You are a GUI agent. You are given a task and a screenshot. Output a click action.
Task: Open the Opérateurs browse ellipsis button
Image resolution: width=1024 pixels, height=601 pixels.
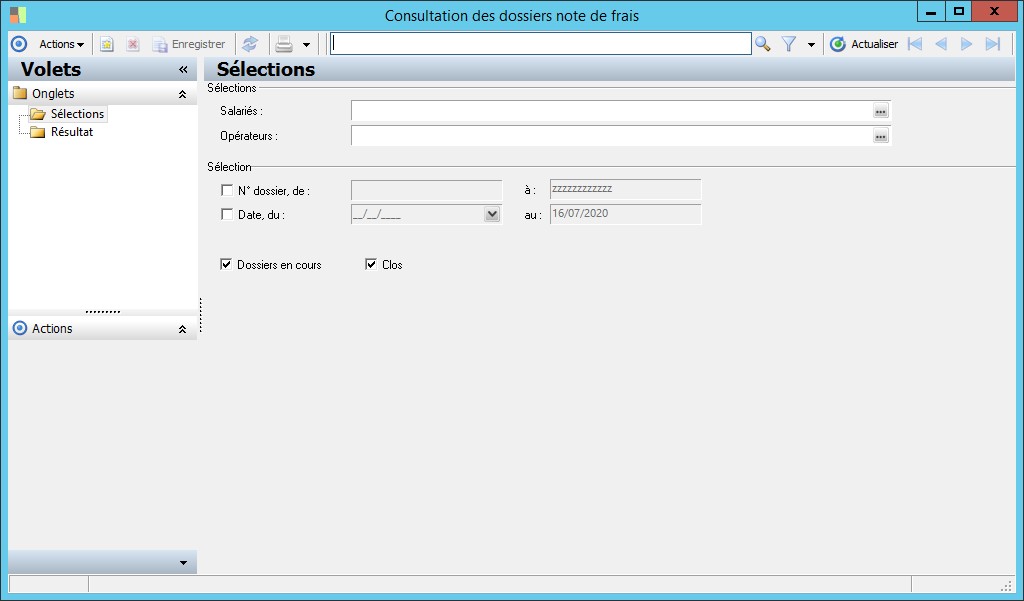tap(881, 136)
